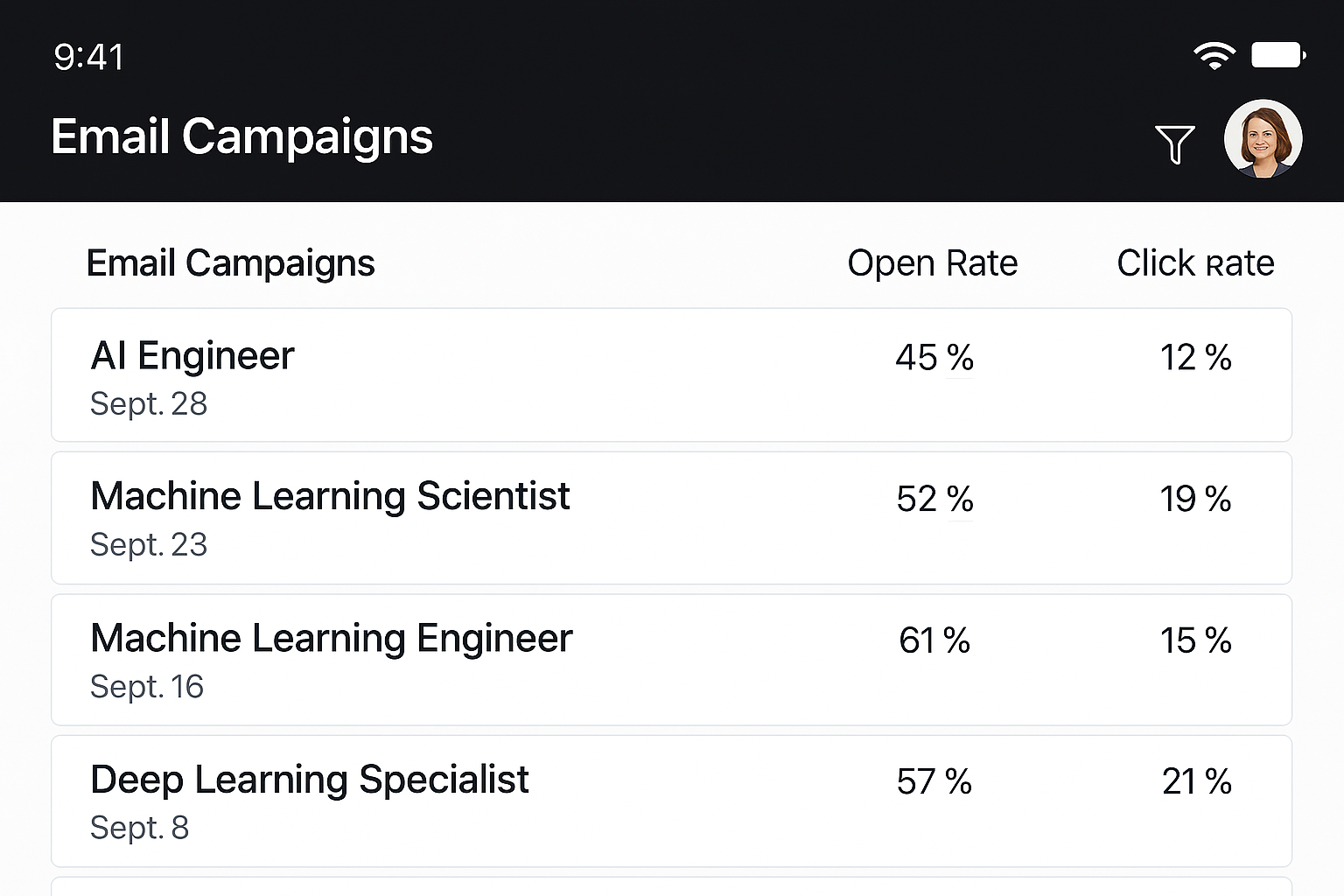Select the 61 % open rate value
1344x896 pixels.
point(934,640)
